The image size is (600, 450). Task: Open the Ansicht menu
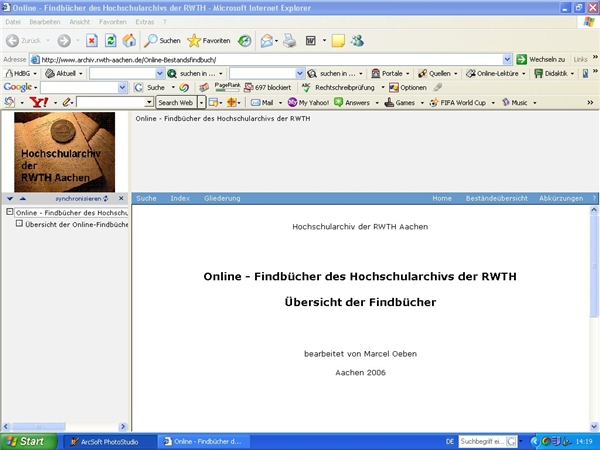click(x=80, y=22)
